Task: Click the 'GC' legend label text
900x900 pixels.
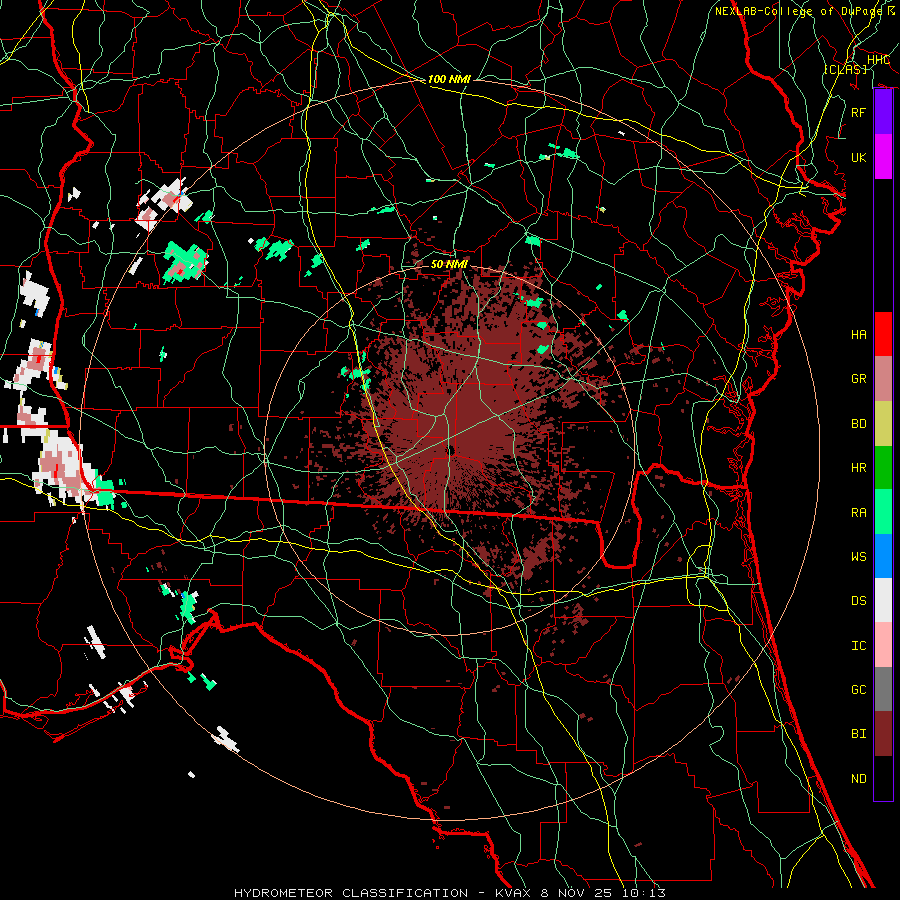Action: [859, 690]
